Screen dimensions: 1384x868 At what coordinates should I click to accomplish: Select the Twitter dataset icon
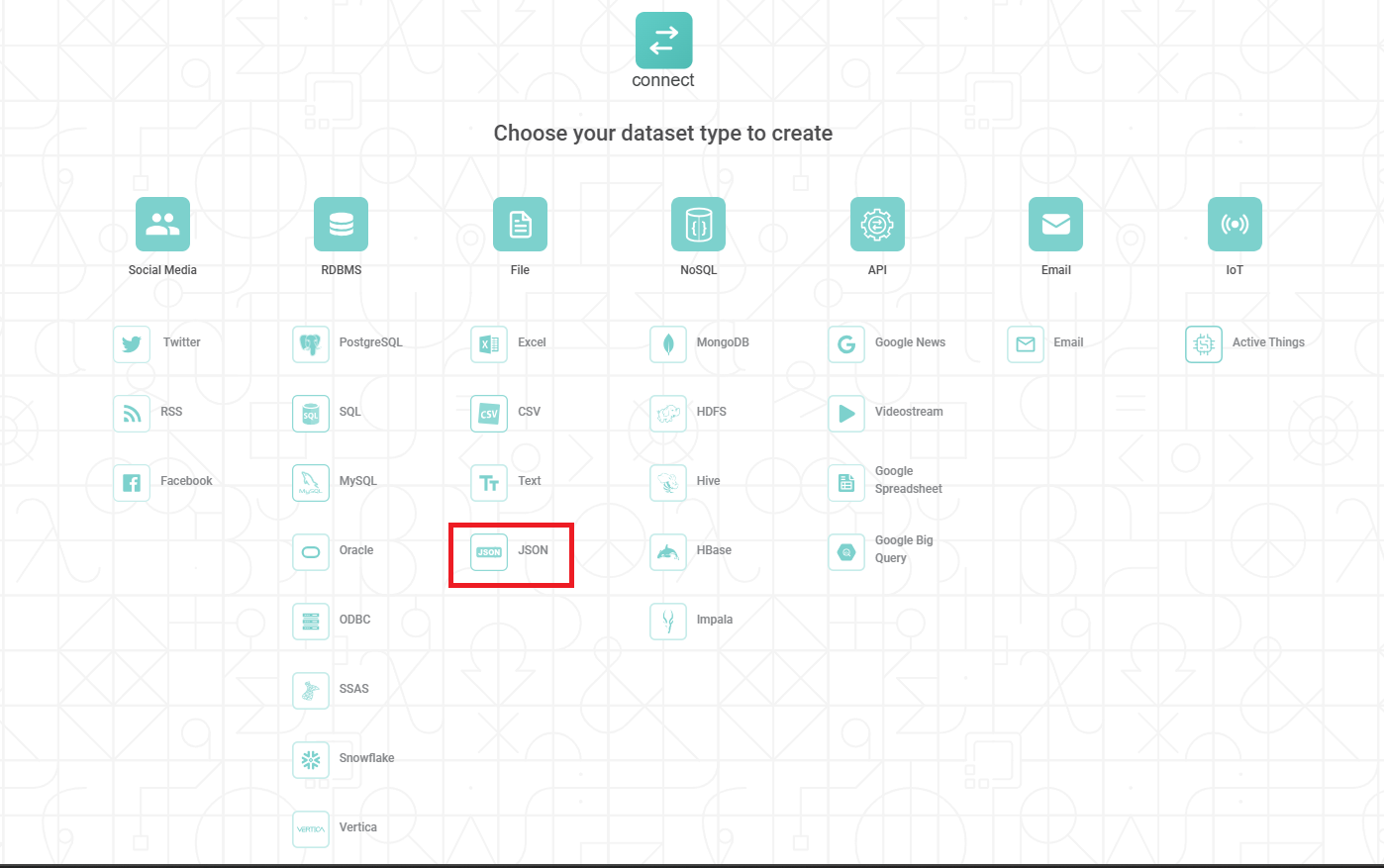(x=132, y=344)
